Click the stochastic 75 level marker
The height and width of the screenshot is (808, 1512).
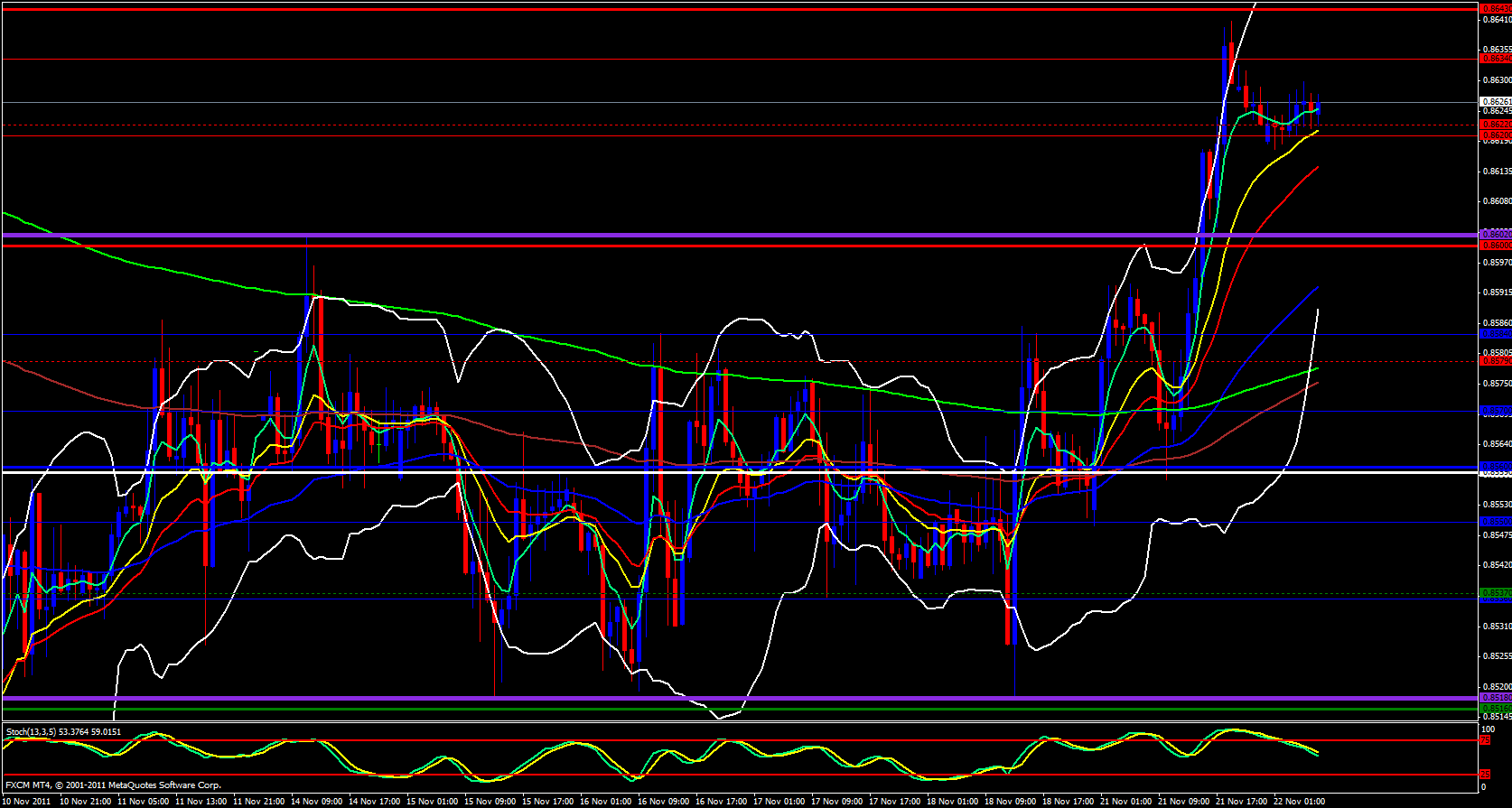click(x=1484, y=740)
